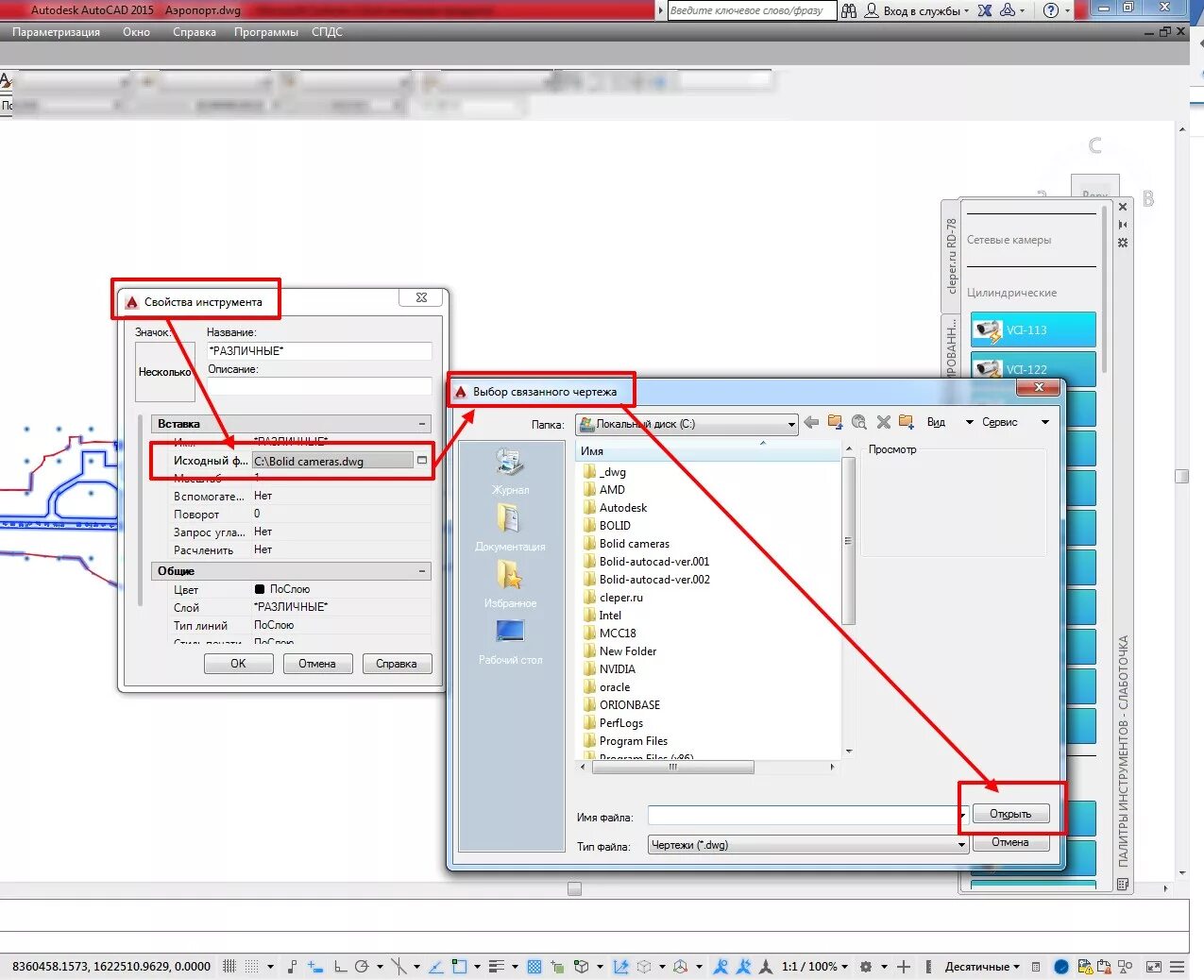The height and width of the screenshot is (980, 1204).
Task: Click the customization hamburger icon in status bar
Action: (x=1177, y=967)
